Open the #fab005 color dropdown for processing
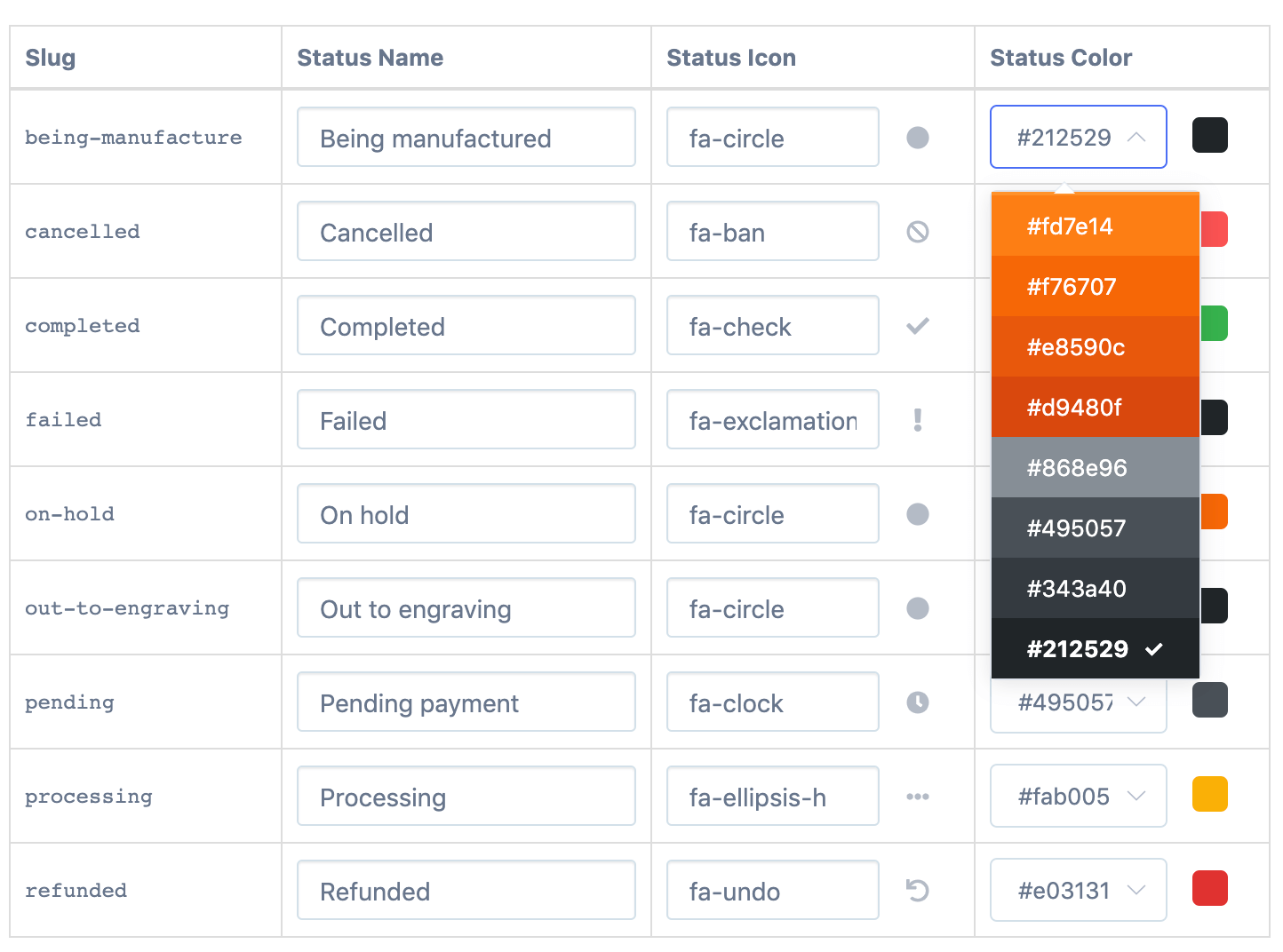1283x952 pixels. (x=1078, y=797)
